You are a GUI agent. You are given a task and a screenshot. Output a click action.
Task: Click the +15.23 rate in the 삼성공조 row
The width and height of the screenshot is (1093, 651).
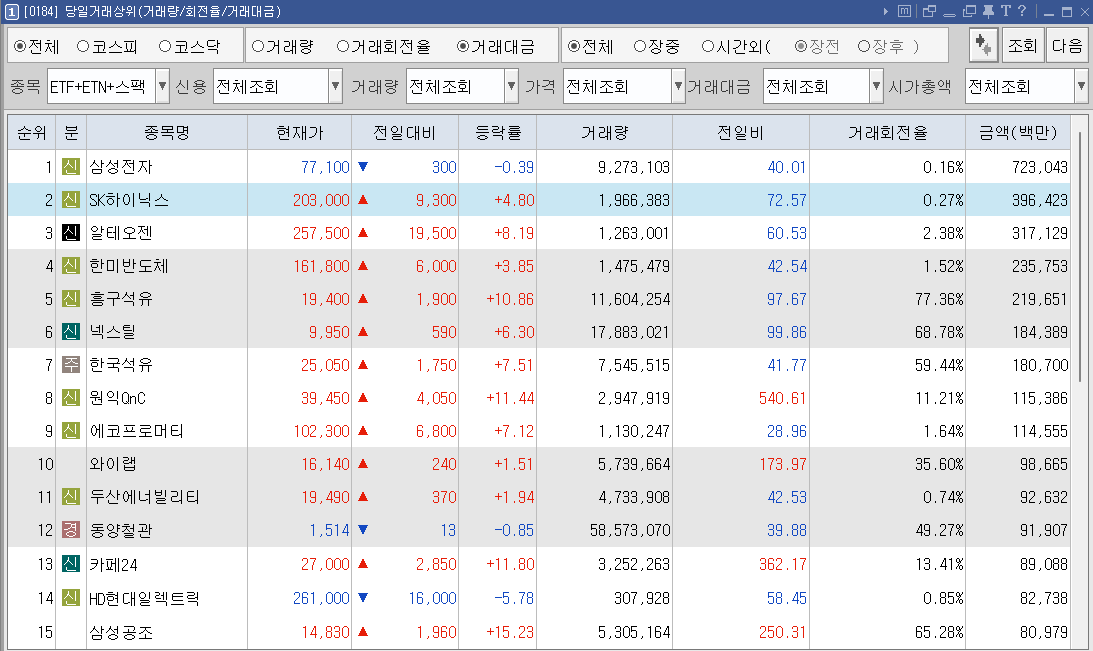coord(510,632)
